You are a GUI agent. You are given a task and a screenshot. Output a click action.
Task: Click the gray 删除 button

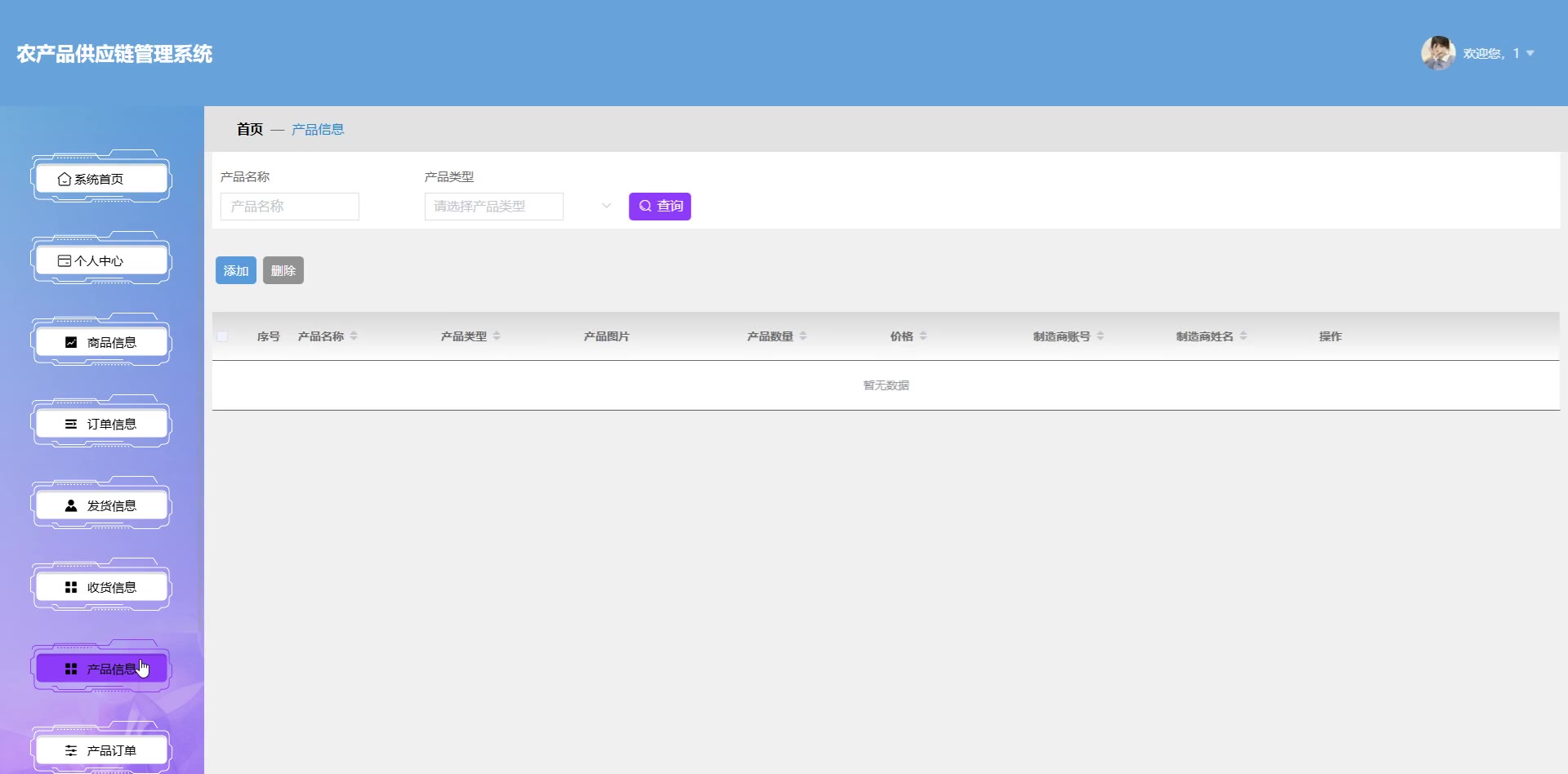[283, 270]
